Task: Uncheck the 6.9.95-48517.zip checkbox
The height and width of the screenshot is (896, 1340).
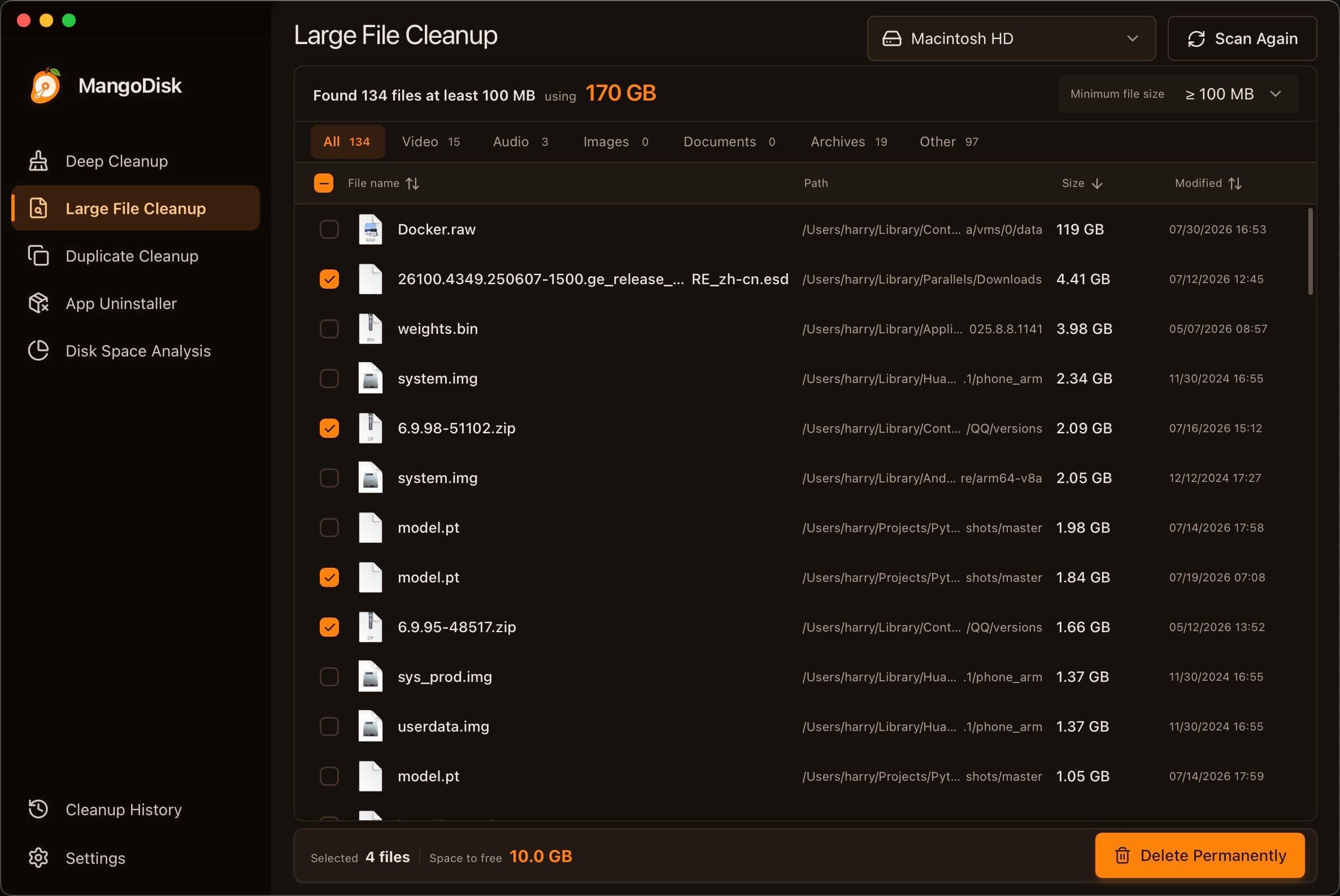Action: pos(329,627)
